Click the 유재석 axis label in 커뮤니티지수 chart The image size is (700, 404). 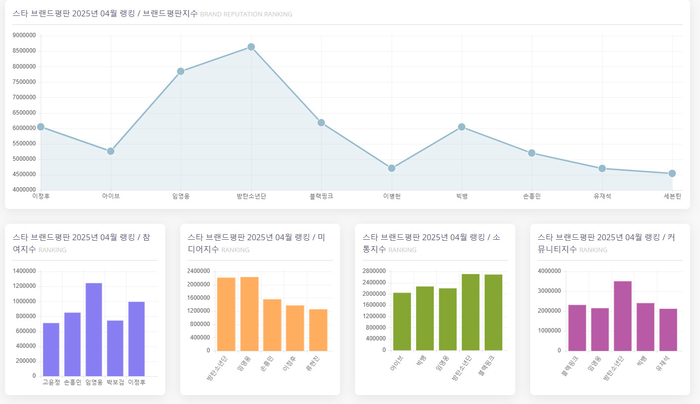[x=663, y=363]
